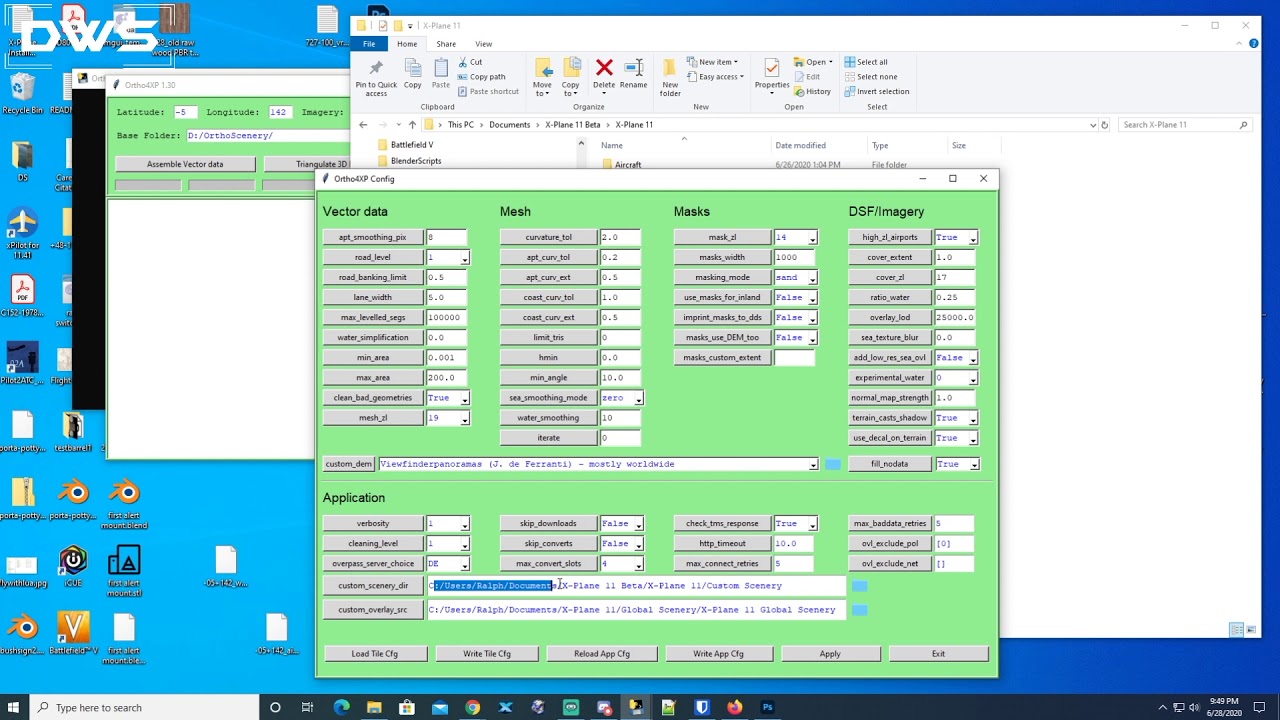Select first alert mount.blend desktop file
Image resolution: width=1280 pixels, height=720 pixels.
[125, 501]
